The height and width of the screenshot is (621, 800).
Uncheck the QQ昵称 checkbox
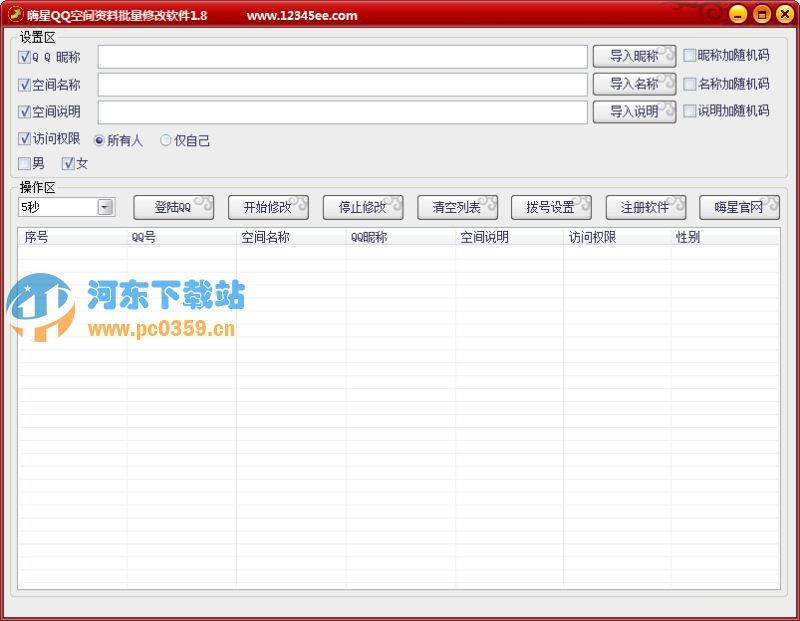(25, 57)
